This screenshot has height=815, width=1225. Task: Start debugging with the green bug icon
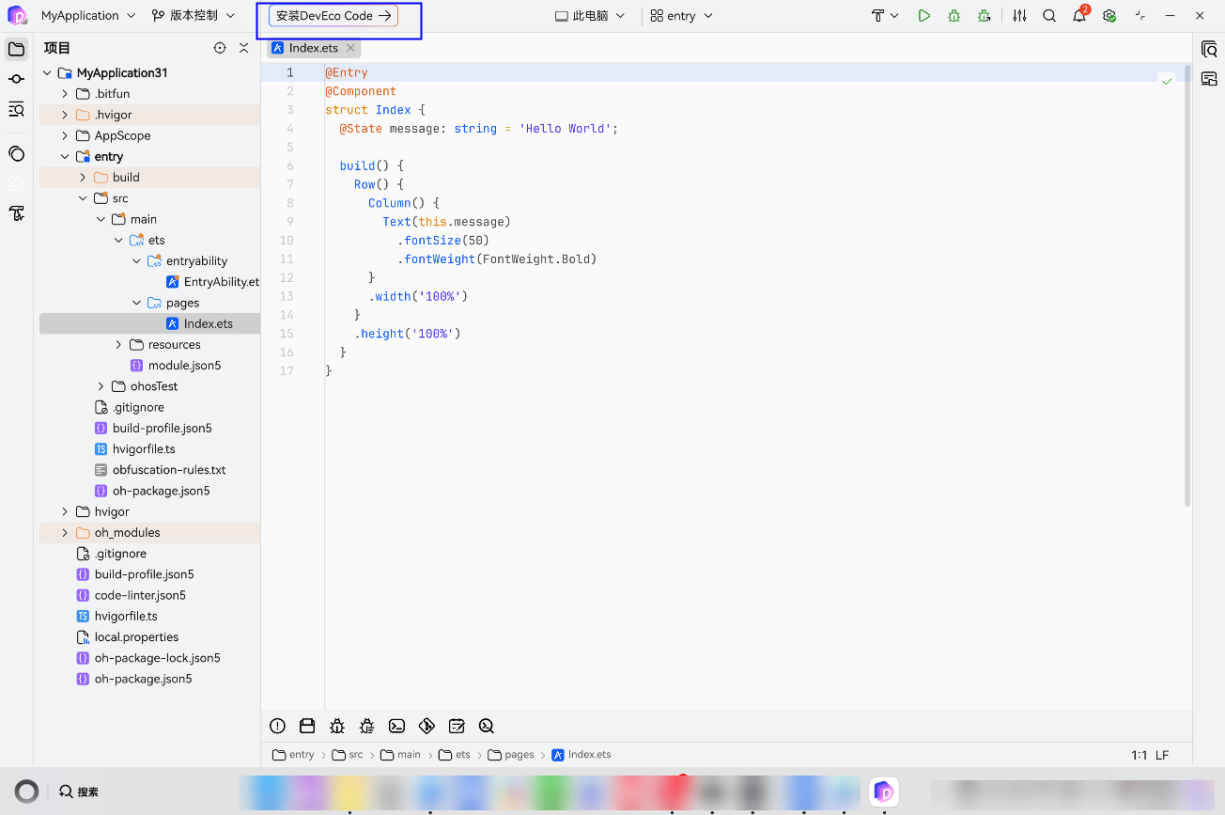954,16
